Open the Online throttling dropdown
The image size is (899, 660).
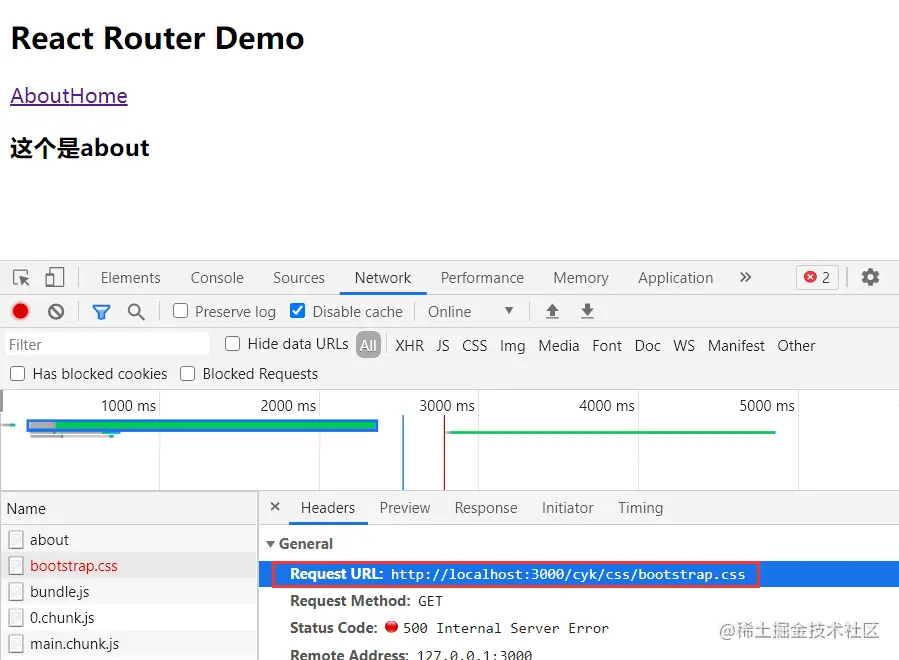tap(470, 311)
